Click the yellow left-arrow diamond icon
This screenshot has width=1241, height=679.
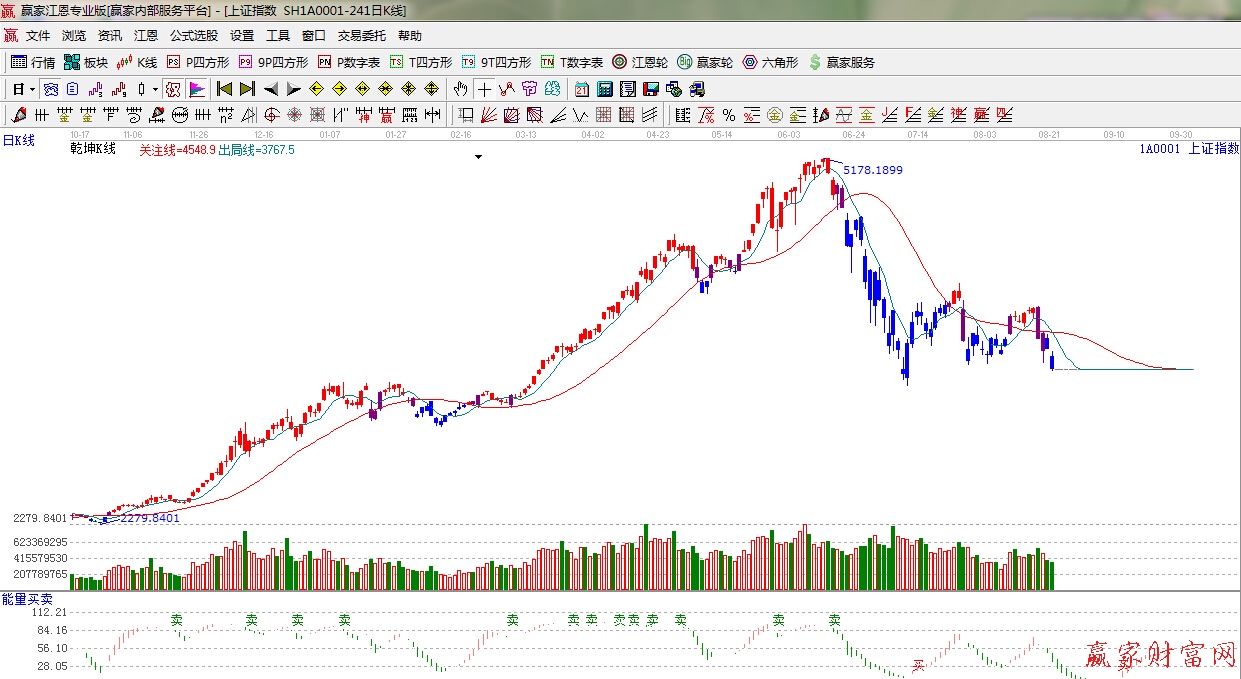tap(316, 89)
